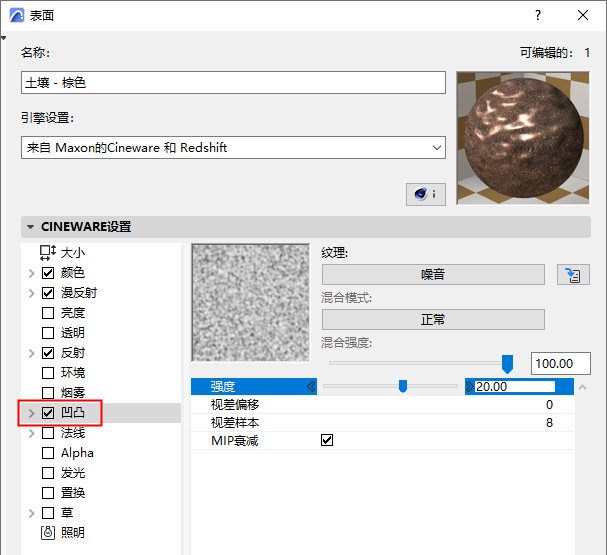Click the 强度 20.00 value field

pos(515,387)
